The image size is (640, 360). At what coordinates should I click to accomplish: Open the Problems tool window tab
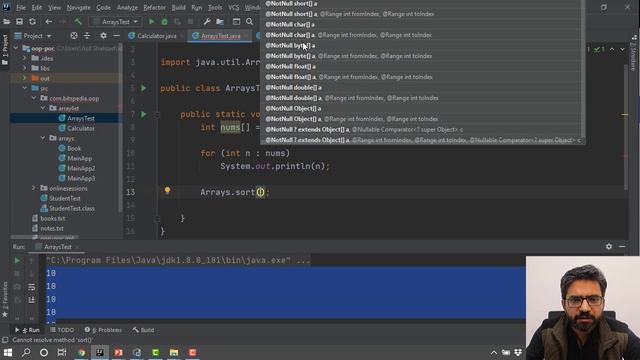[x=103, y=330]
